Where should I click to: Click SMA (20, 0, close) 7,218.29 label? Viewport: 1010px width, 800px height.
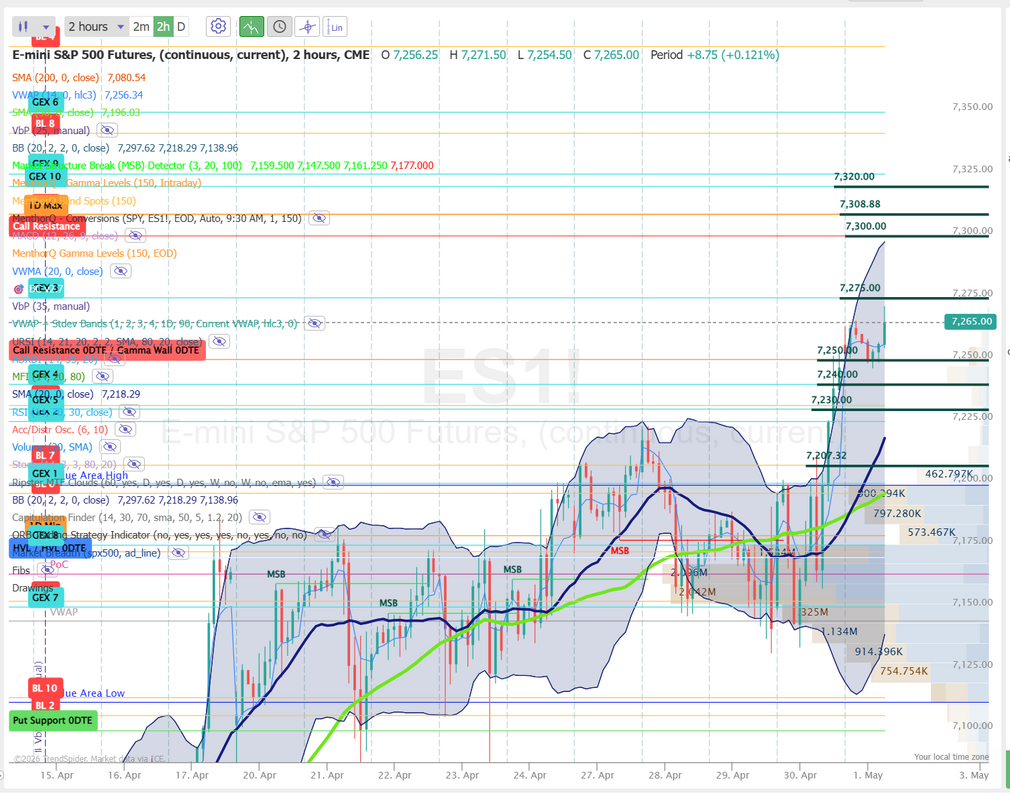coord(76,394)
